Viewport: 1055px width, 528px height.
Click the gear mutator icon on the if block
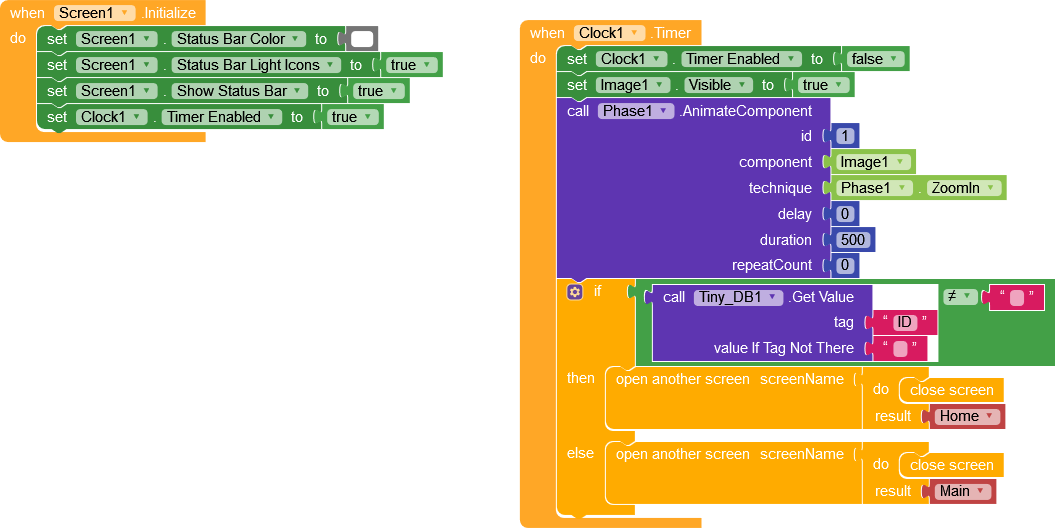coord(574,292)
